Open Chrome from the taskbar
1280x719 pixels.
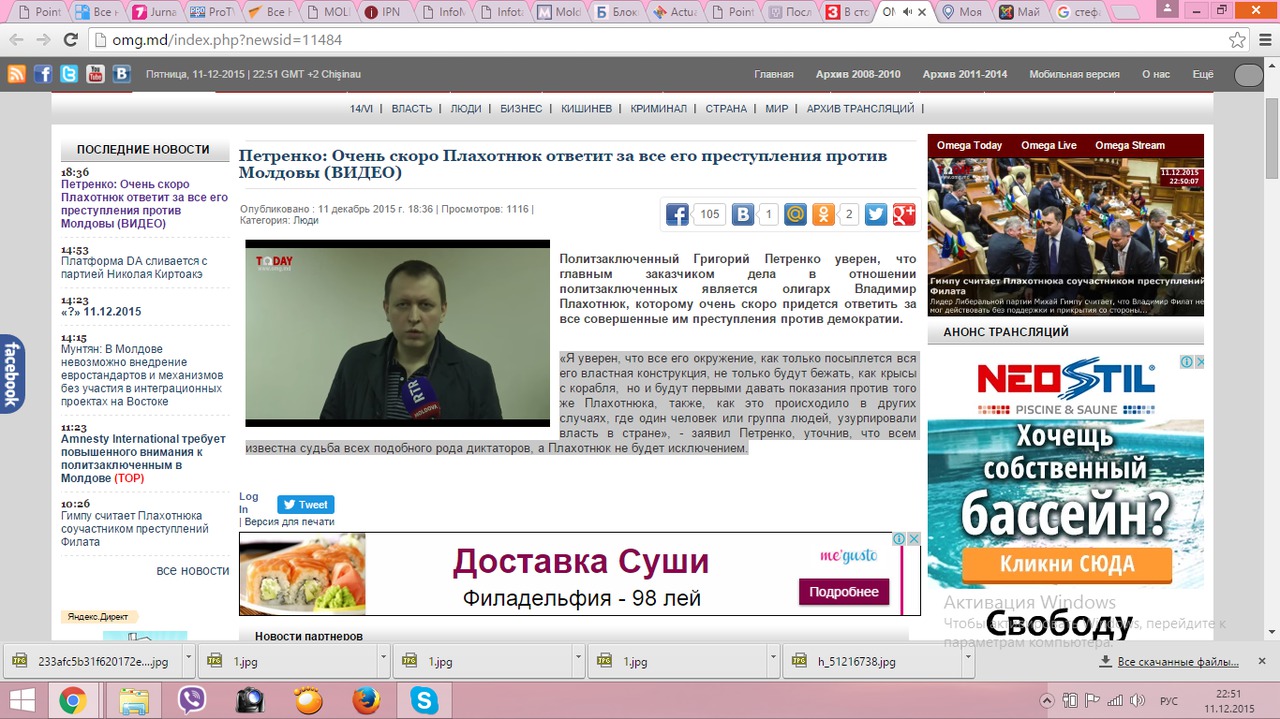(72, 700)
